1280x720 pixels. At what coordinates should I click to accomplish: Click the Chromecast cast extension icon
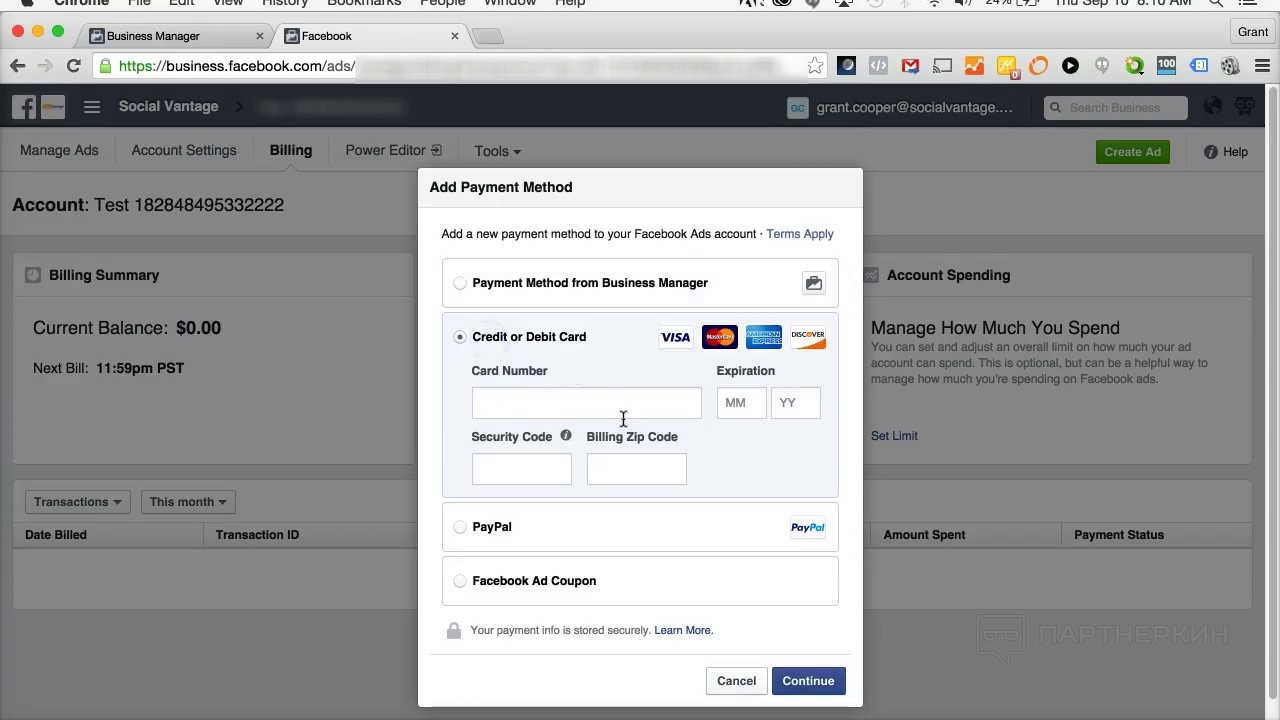942,66
